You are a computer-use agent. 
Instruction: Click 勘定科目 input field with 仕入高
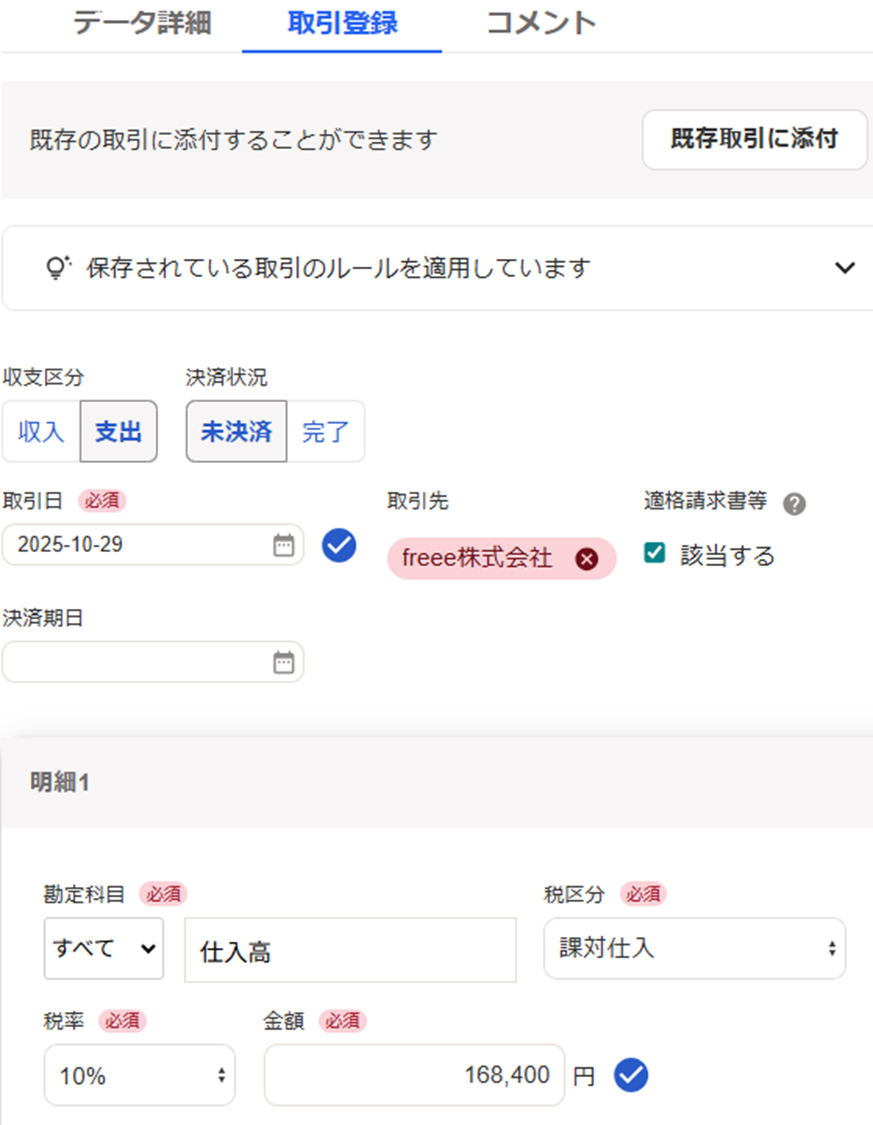tap(350, 951)
